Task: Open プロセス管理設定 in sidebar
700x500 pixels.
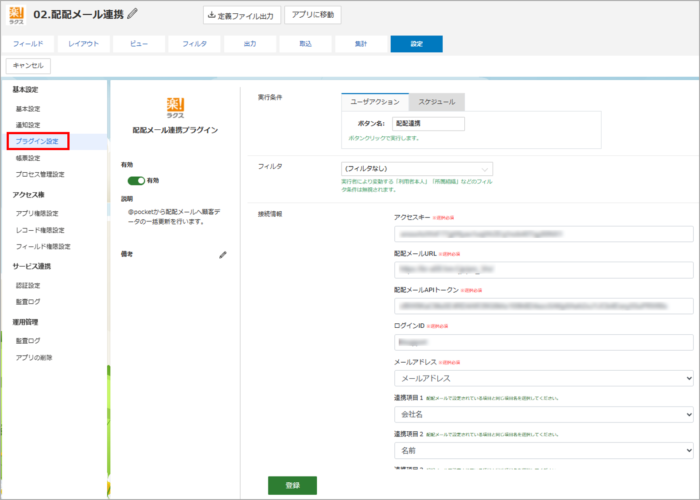Action: 40,174
